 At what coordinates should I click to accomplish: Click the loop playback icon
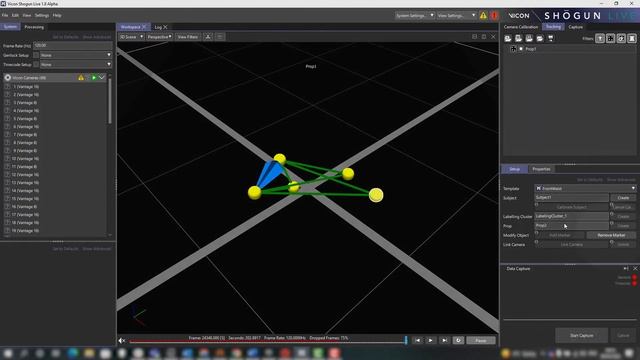[458, 340]
